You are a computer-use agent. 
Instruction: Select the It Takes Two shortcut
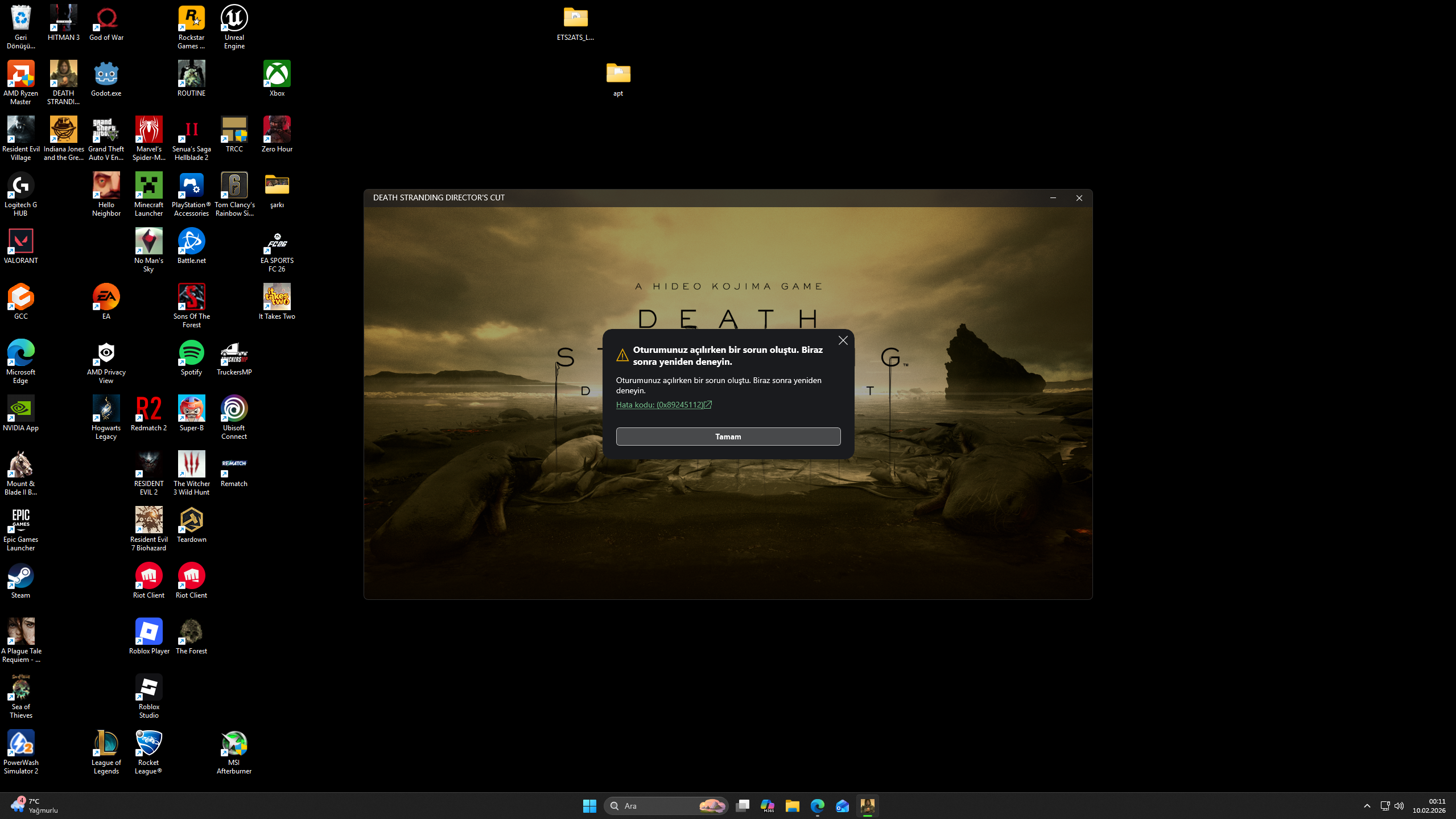coord(277,302)
